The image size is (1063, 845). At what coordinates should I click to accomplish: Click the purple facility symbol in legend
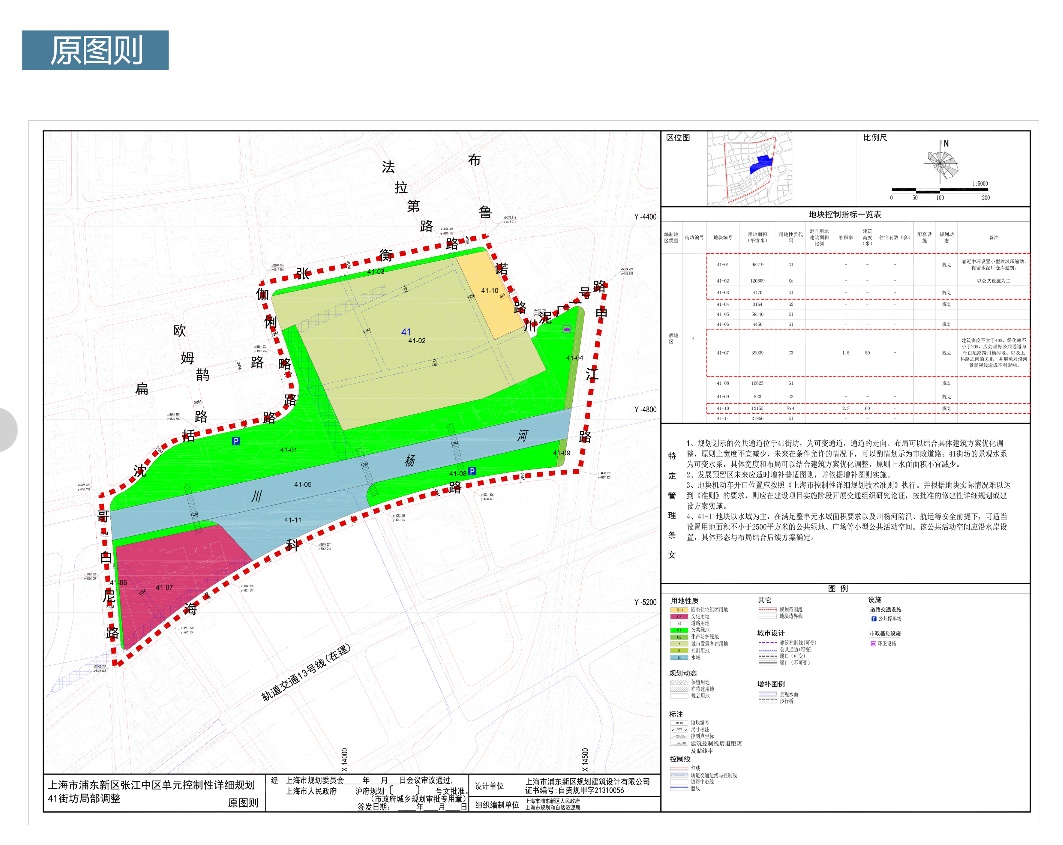point(874,645)
